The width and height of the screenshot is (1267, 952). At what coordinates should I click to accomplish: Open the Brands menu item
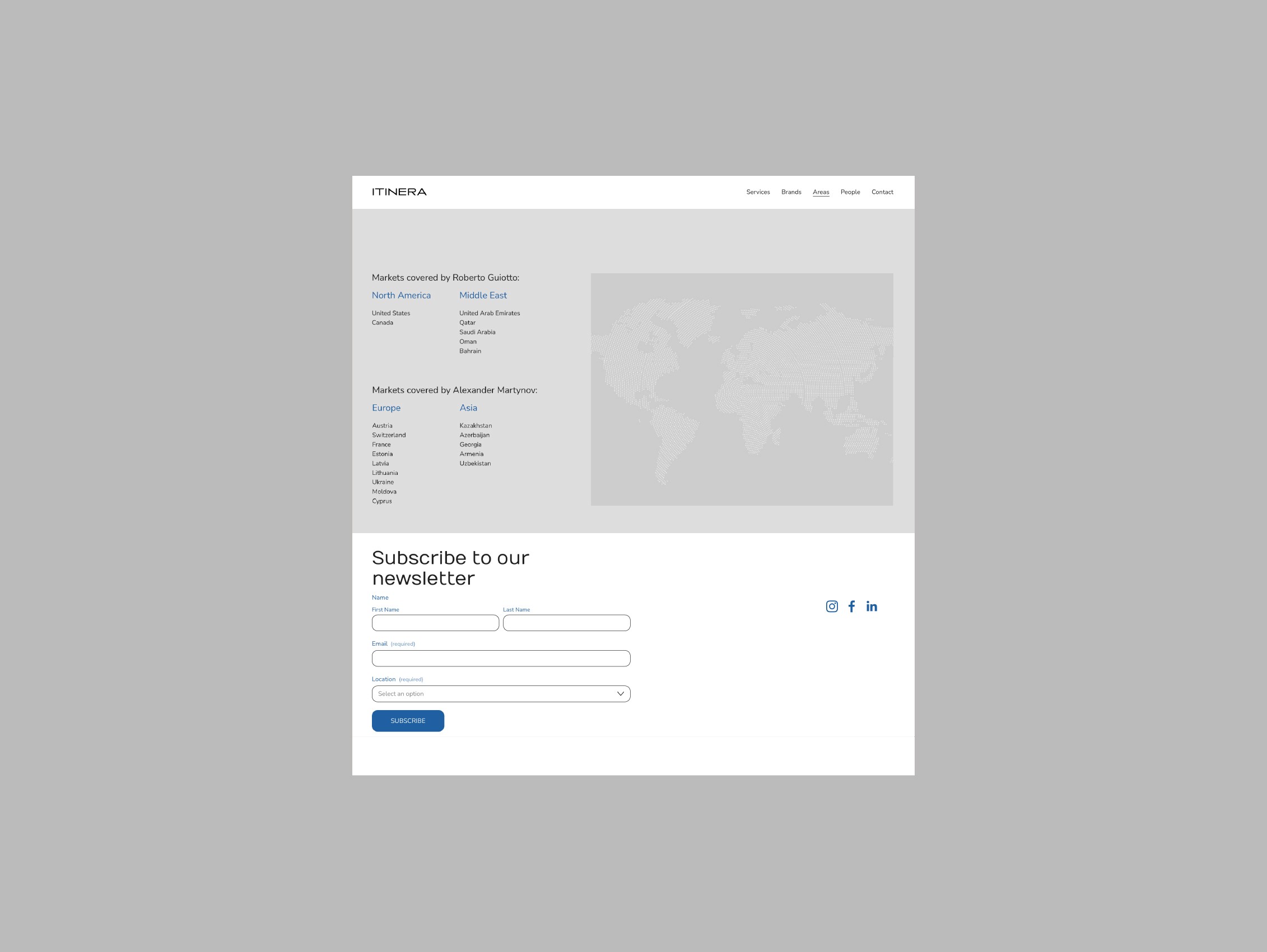pyautogui.click(x=791, y=192)
